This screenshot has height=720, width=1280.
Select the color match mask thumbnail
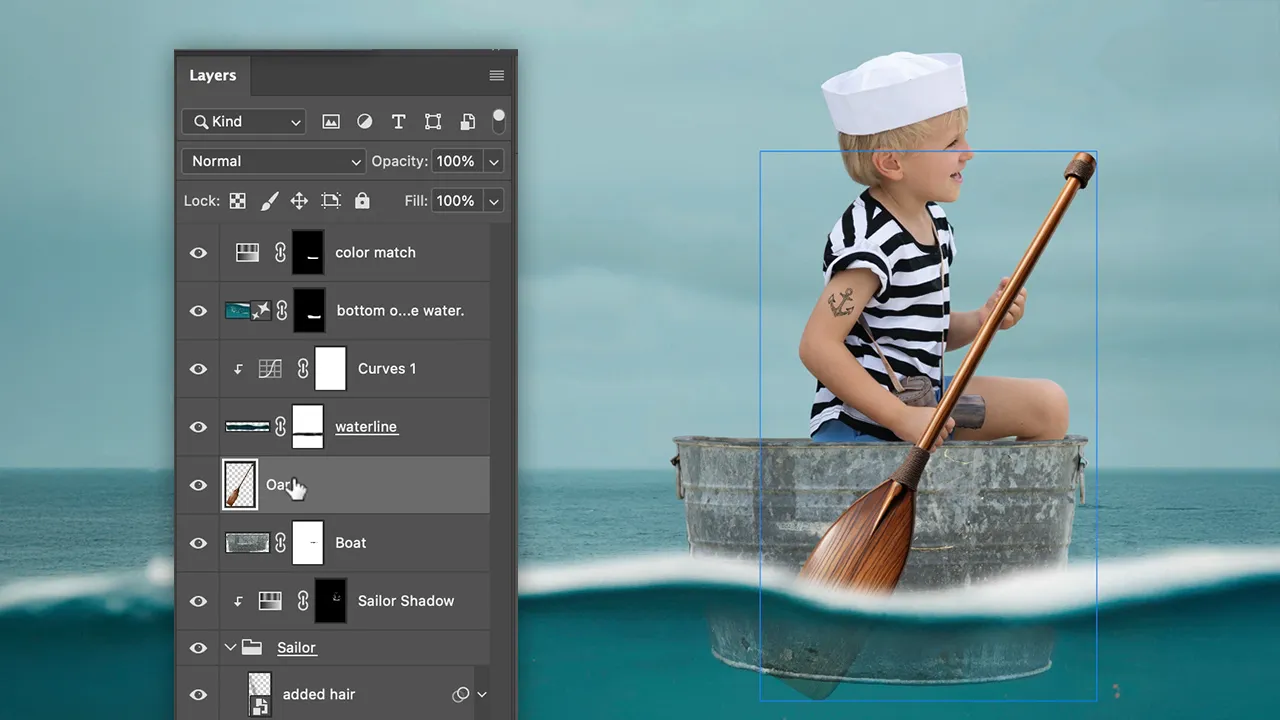308,253
